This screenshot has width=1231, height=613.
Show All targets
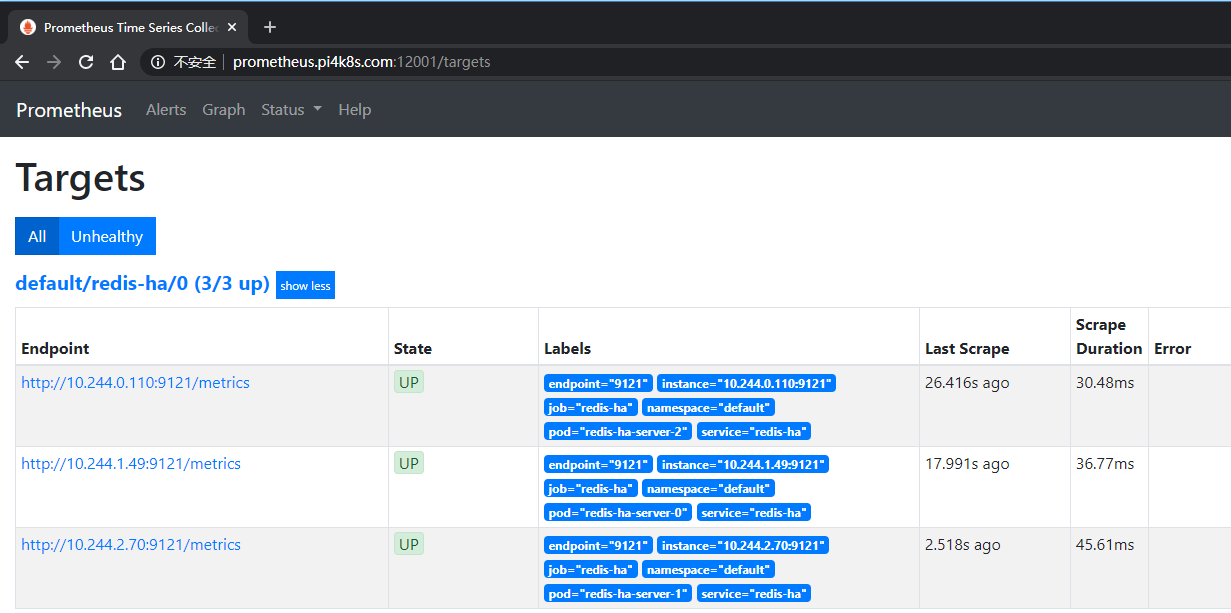coord(37,236)
